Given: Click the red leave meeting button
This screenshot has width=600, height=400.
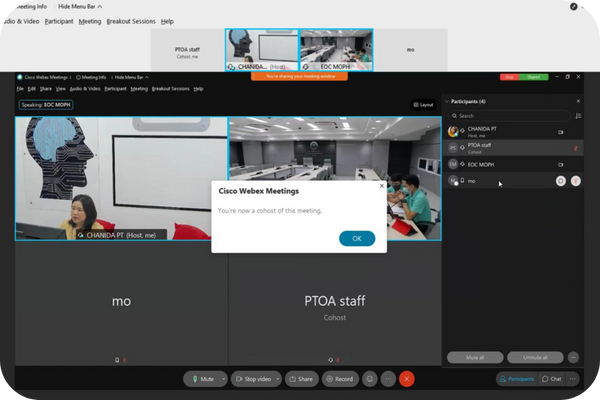Looking at the screenshot, I should [407, 379].
